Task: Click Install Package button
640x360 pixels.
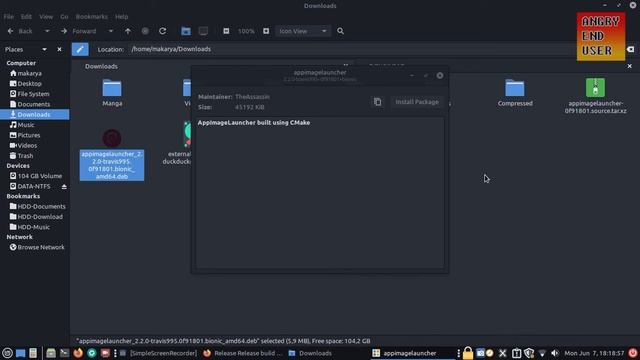Action: [x=417, y=102]
